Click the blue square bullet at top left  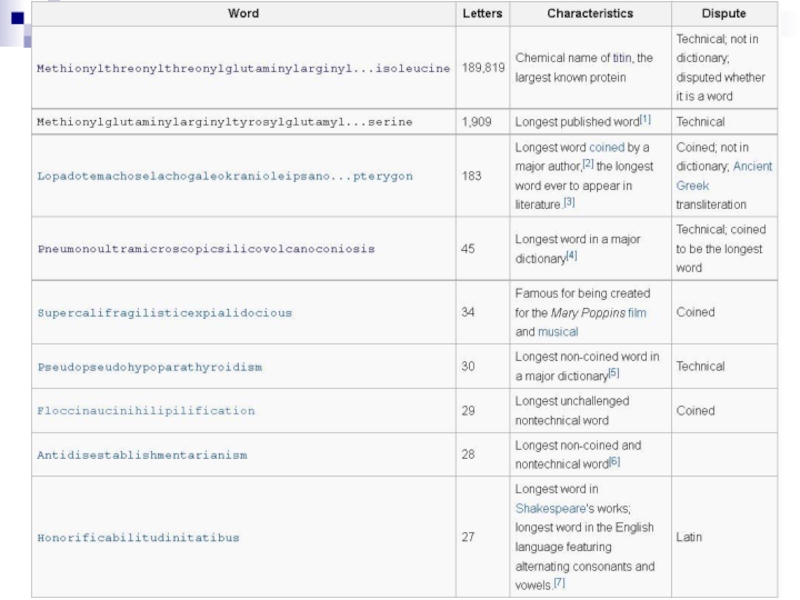pyautogui.click(x=16, y=16)
